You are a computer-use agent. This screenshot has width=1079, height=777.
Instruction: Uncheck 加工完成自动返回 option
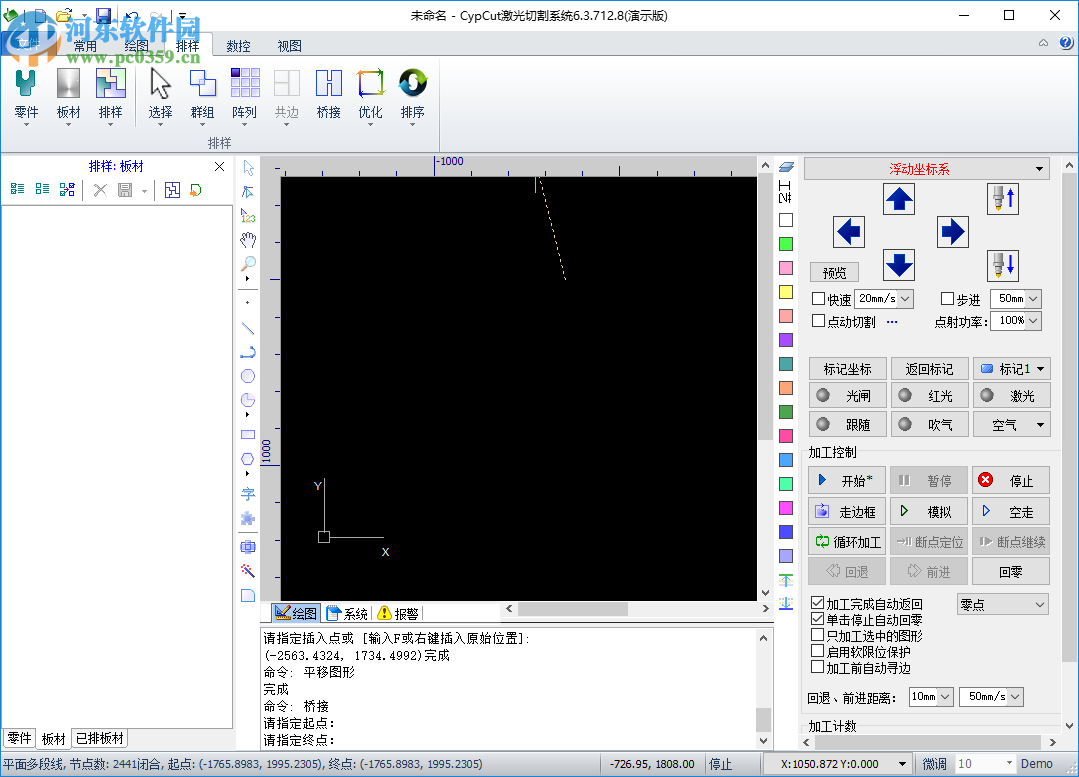(818, 602)
